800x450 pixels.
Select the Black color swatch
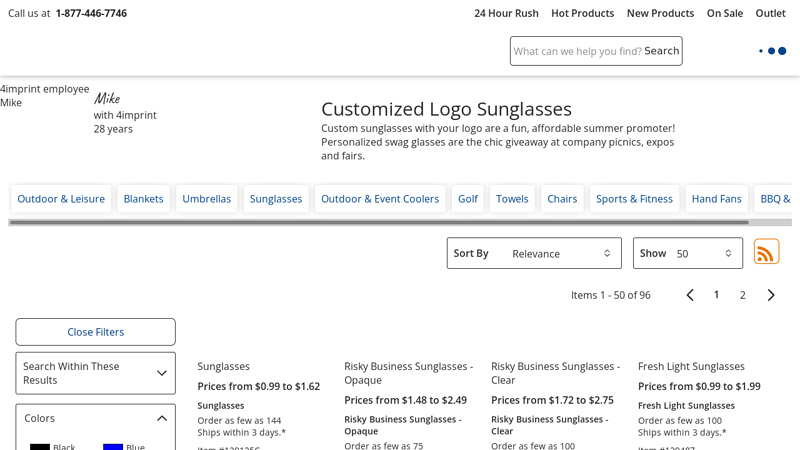click(40, 446)
